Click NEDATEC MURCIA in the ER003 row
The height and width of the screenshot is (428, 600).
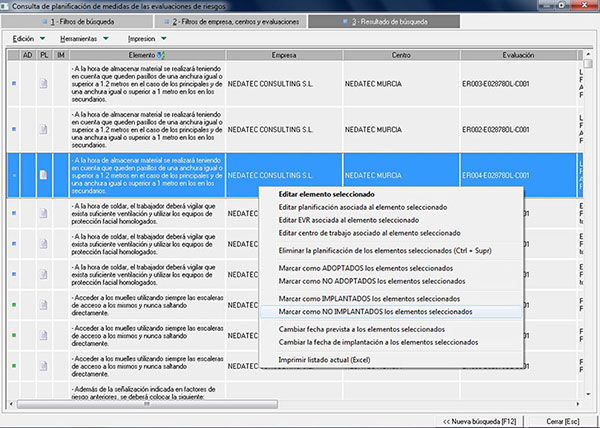click(x=373, y=84)
